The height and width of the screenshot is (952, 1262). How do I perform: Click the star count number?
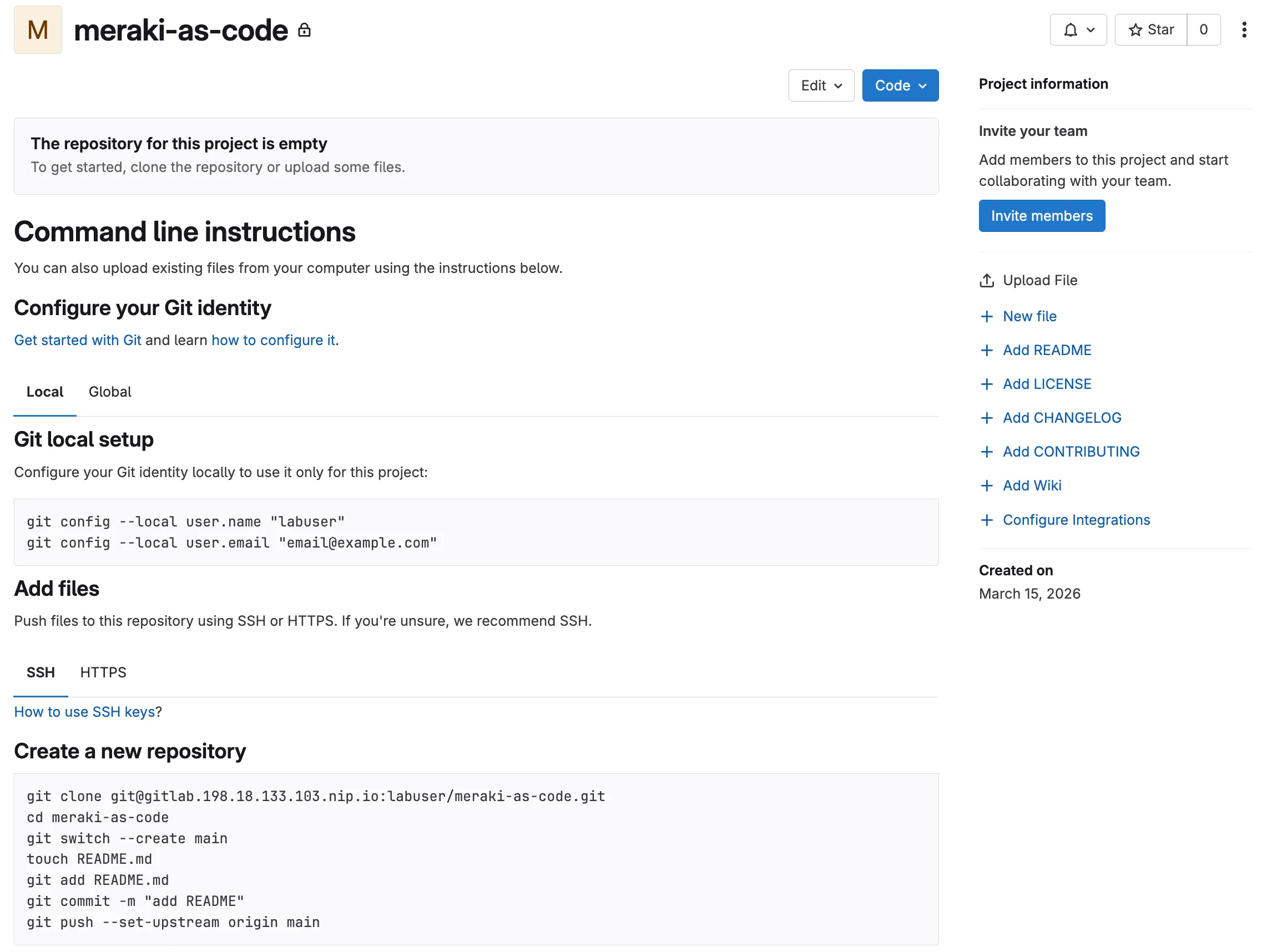[1203, 29]
